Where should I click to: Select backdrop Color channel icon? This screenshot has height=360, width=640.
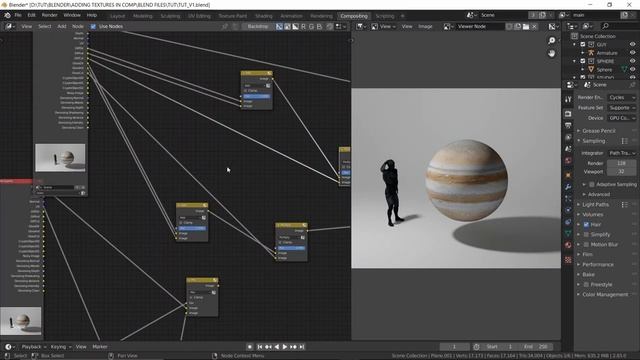point(287,26)
